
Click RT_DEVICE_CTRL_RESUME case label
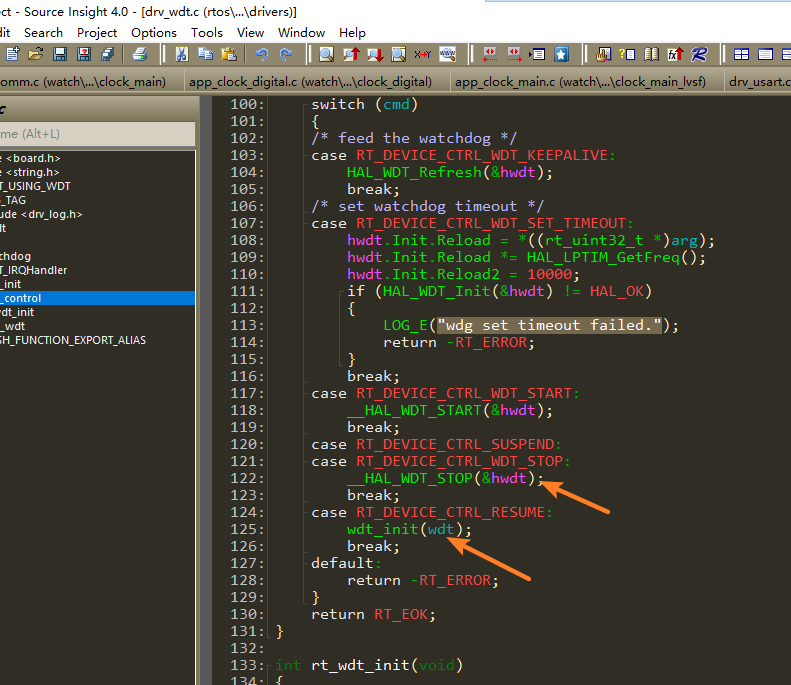click(450, 512)
